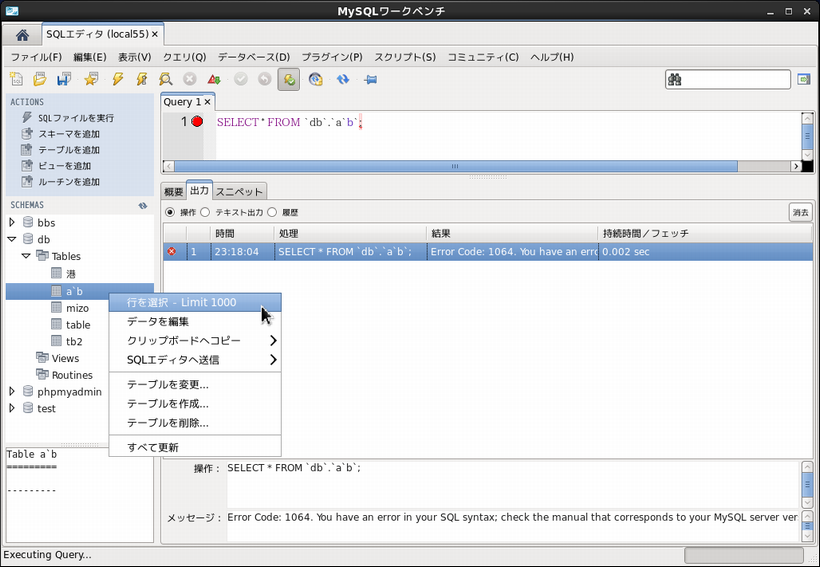Viewport: 820px width, 567px height.
Task: Expand the bbs schema
Action: (x=12, y=222)
